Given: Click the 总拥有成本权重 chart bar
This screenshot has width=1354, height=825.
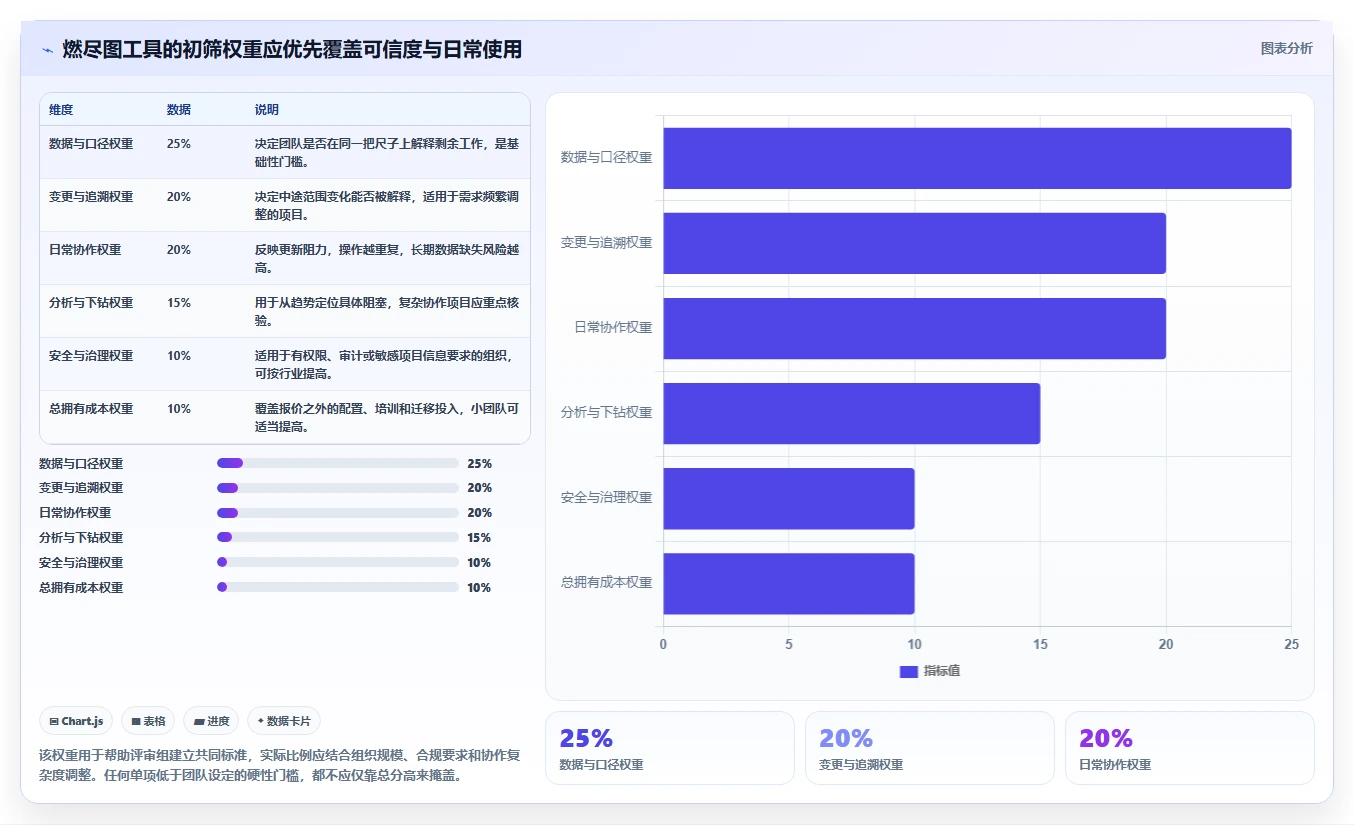Looking at the screenshot, I should tap(788, 583).
